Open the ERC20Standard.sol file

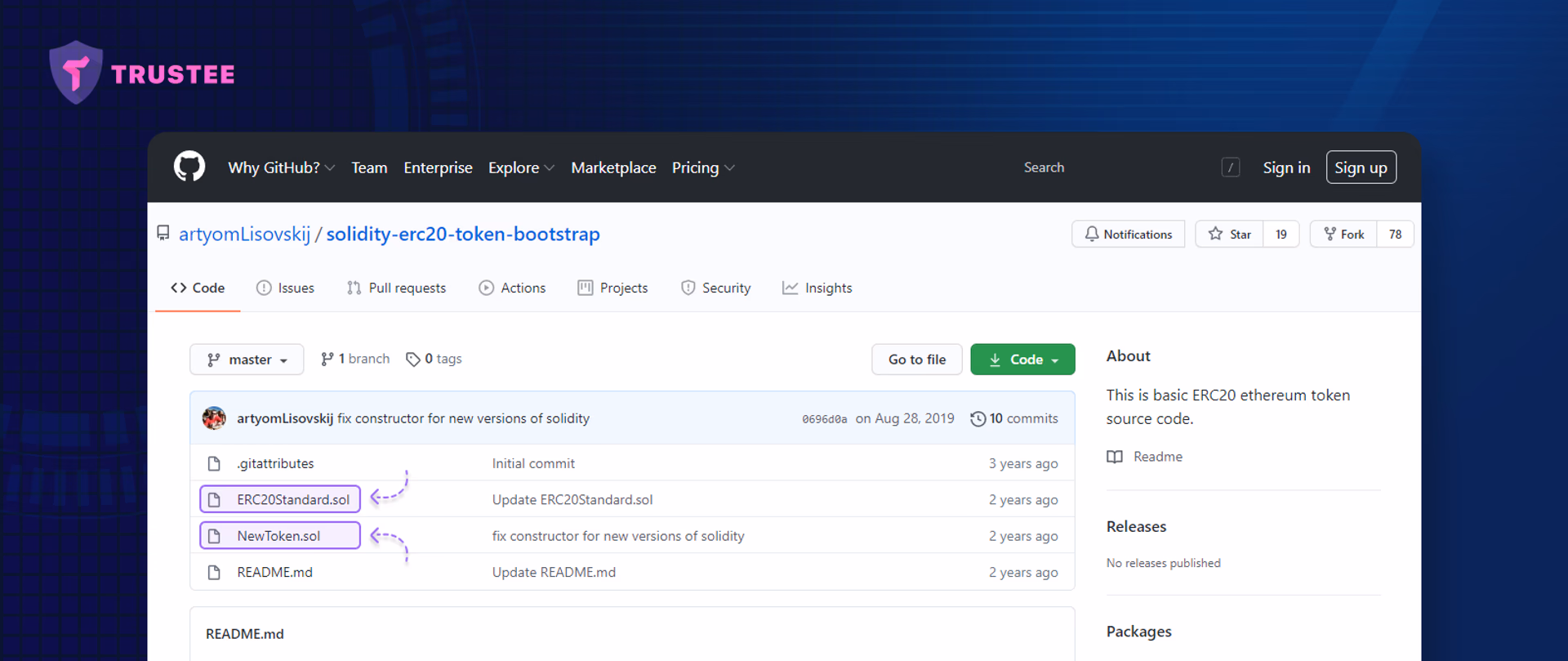click(293, 499)
